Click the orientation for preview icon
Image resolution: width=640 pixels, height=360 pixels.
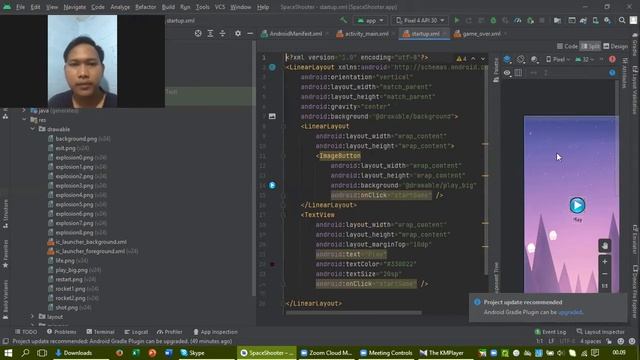tap(520, 60)
